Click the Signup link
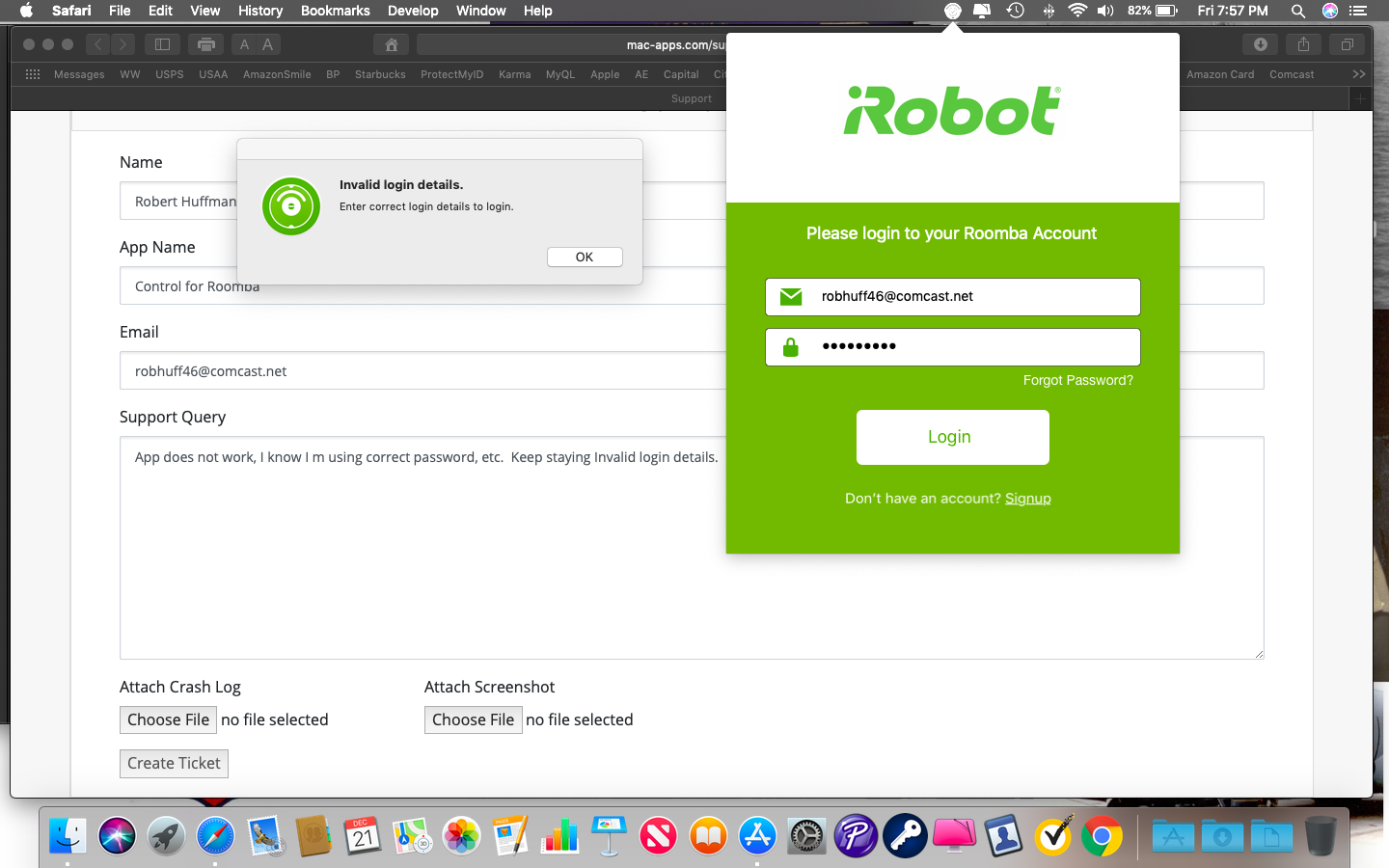 pos(1028,499)
